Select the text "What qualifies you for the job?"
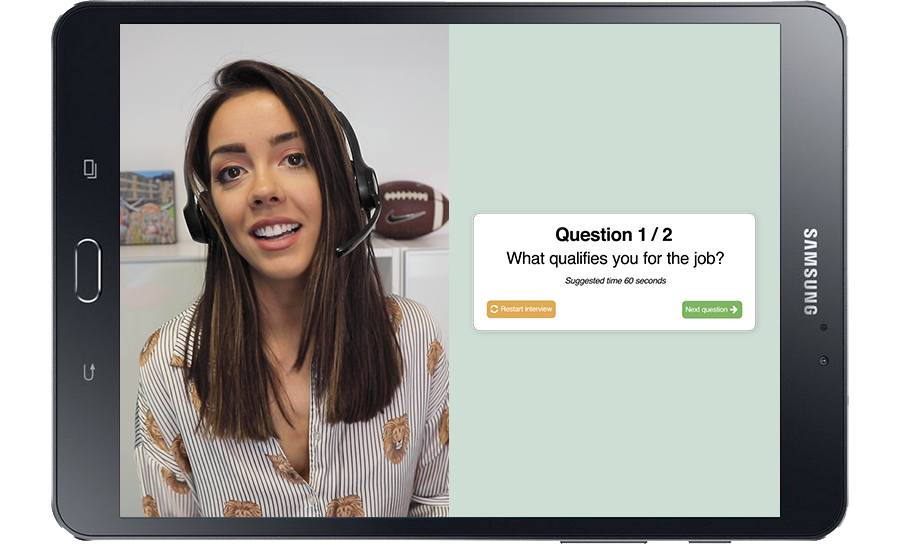This screenshot has width=900, height=544. tap(615, 259)
